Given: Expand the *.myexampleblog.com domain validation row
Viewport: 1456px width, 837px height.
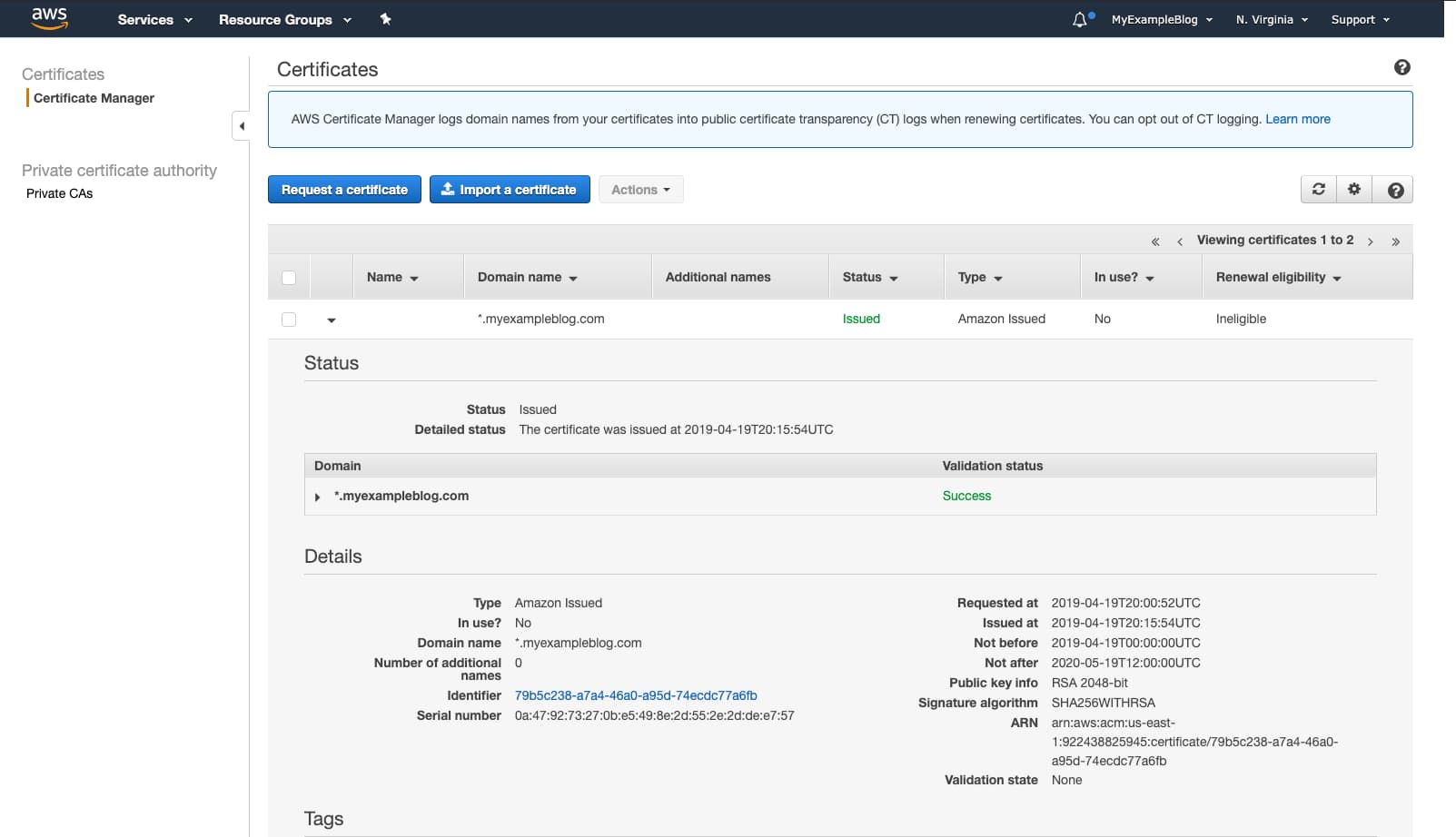Looking at the screenshot, I should (x=317, y=497).
